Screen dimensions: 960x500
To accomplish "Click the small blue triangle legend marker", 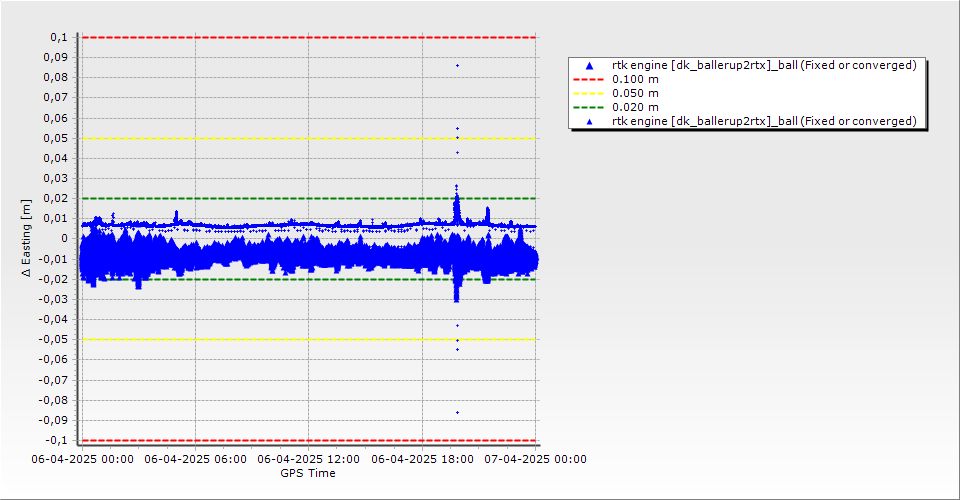I will [x=590, y=122].
